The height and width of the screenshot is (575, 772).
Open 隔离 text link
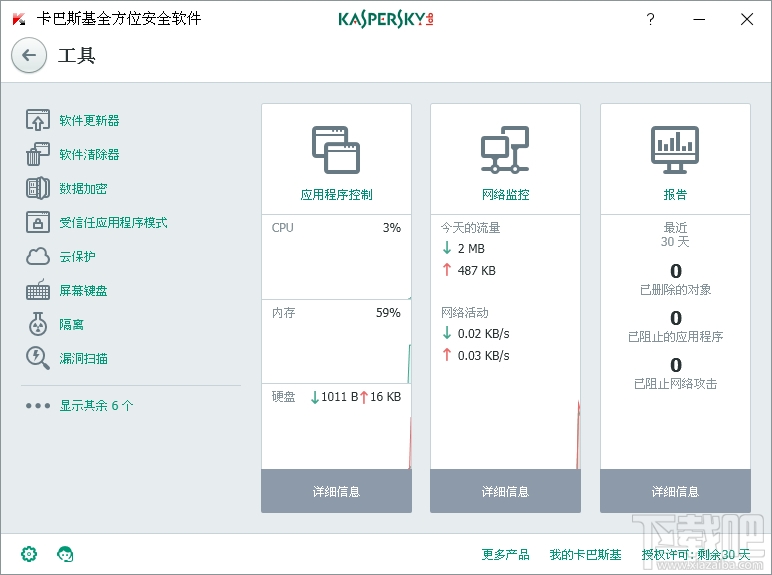[x=71, y=324]
